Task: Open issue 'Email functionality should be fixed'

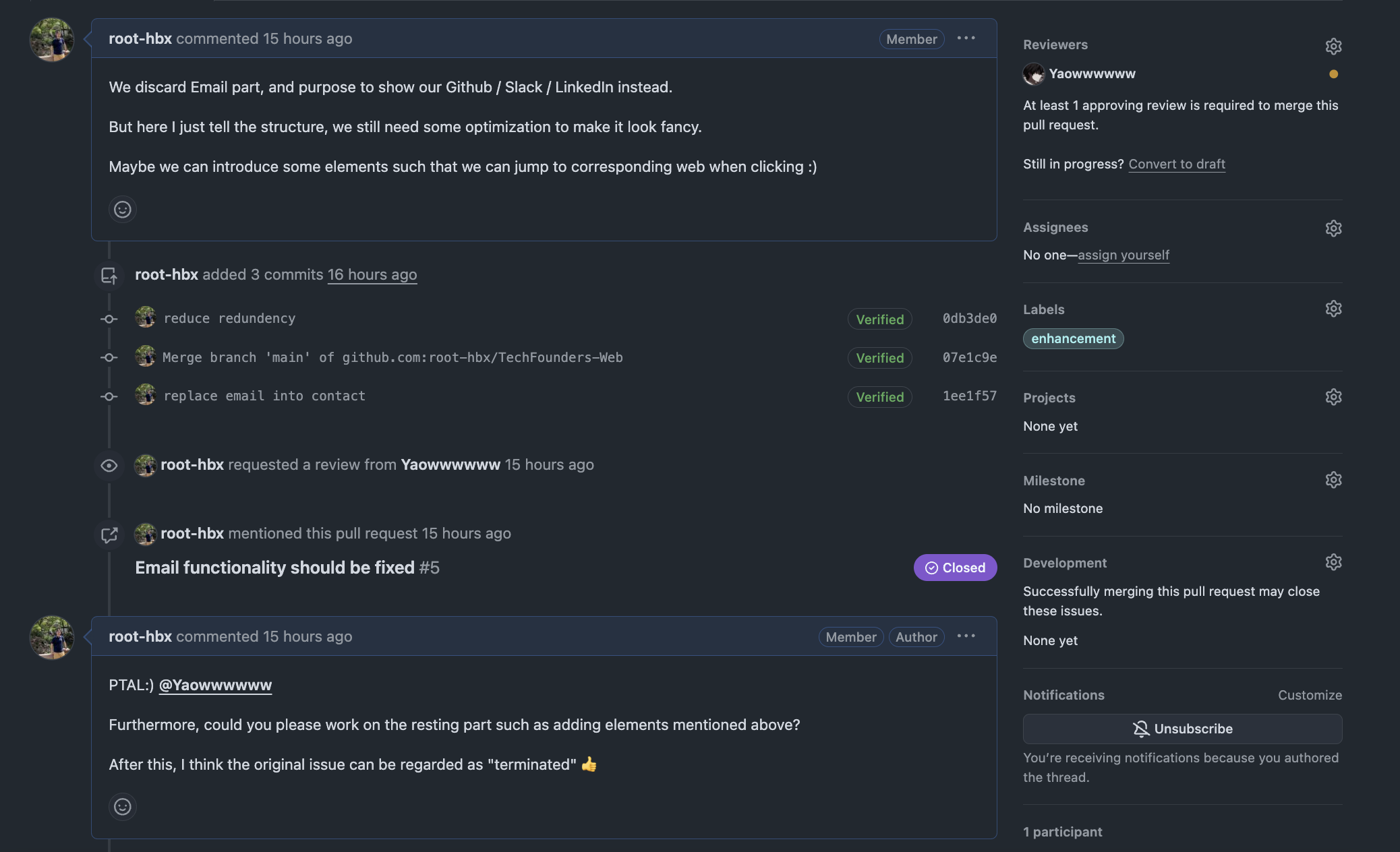Action: [274, 568]
